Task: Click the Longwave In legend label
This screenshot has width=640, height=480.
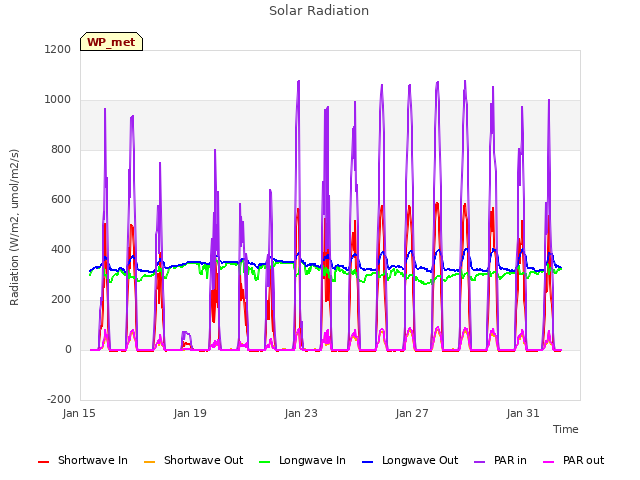Action: (x=312, y=460)
